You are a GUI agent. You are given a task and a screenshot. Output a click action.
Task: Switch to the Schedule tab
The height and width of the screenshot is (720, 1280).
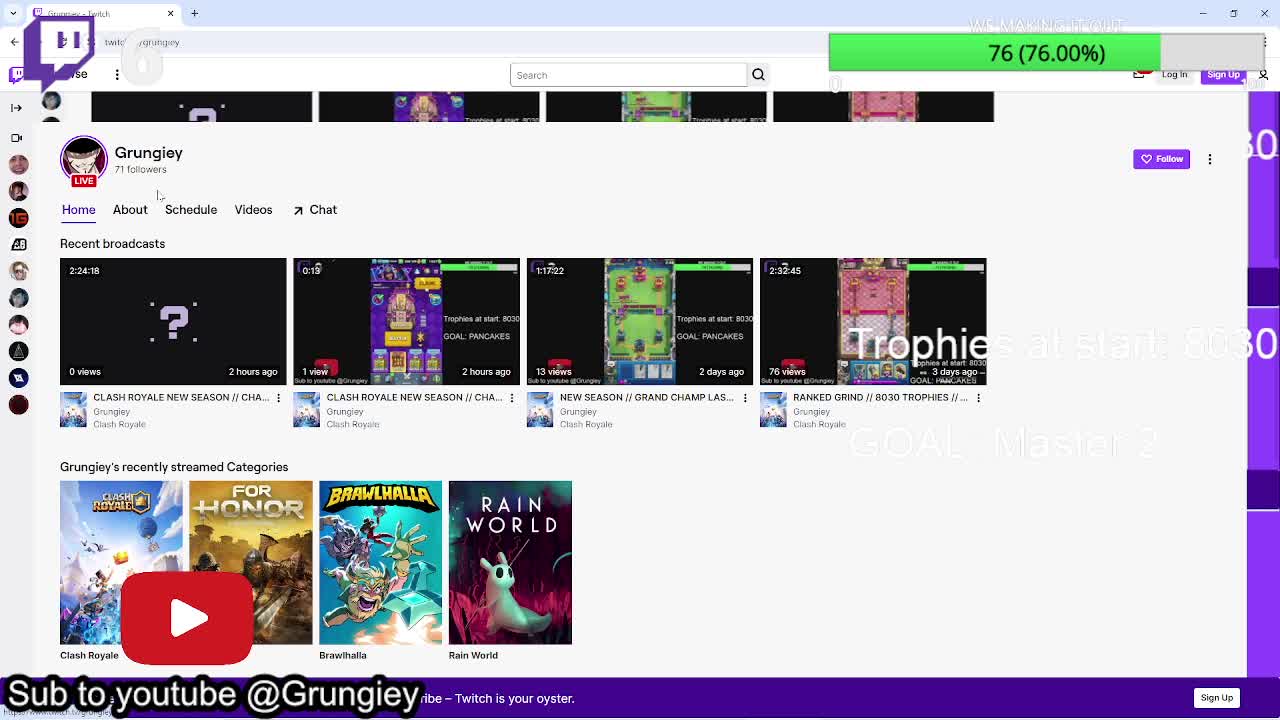[x=191, y=210]
